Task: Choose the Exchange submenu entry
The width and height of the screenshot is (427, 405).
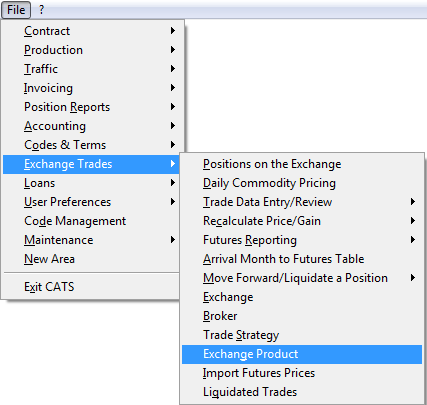Action: click(302, 297)
